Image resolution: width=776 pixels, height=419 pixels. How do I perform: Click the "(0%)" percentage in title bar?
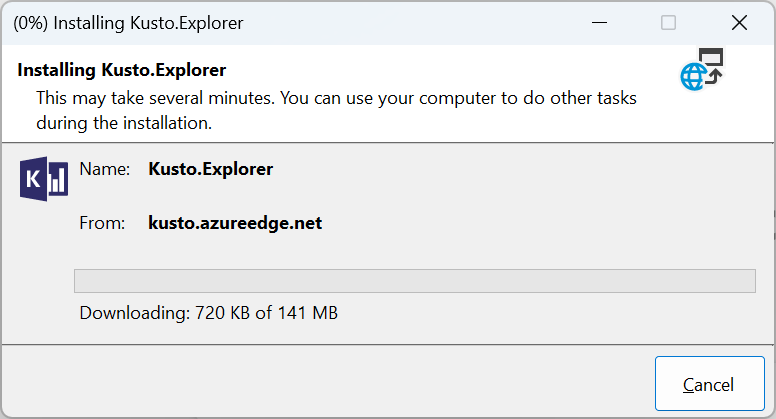pos(32,22)
